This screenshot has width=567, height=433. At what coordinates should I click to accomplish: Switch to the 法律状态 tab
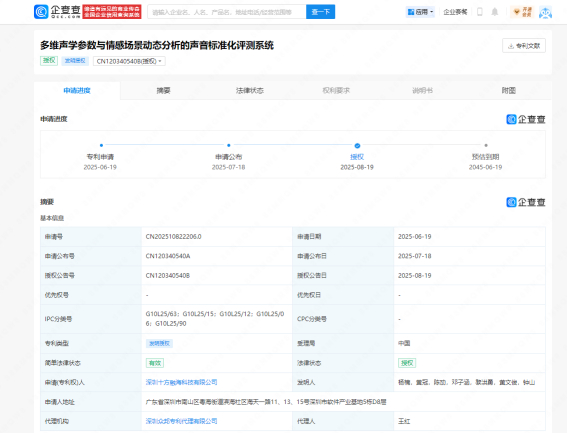tap(250, 90)
